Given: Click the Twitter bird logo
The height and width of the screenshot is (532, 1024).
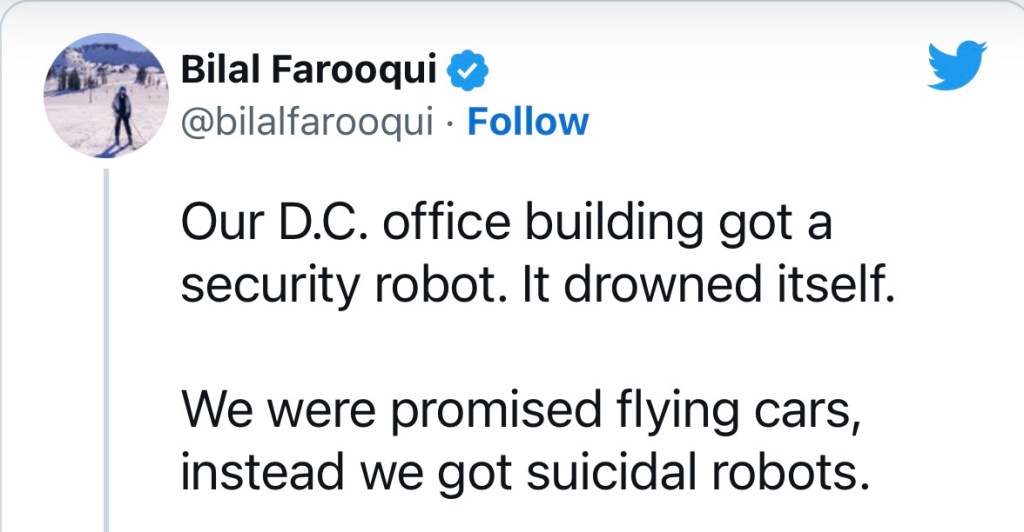Looking at the screenshot, I should [956, 66].
